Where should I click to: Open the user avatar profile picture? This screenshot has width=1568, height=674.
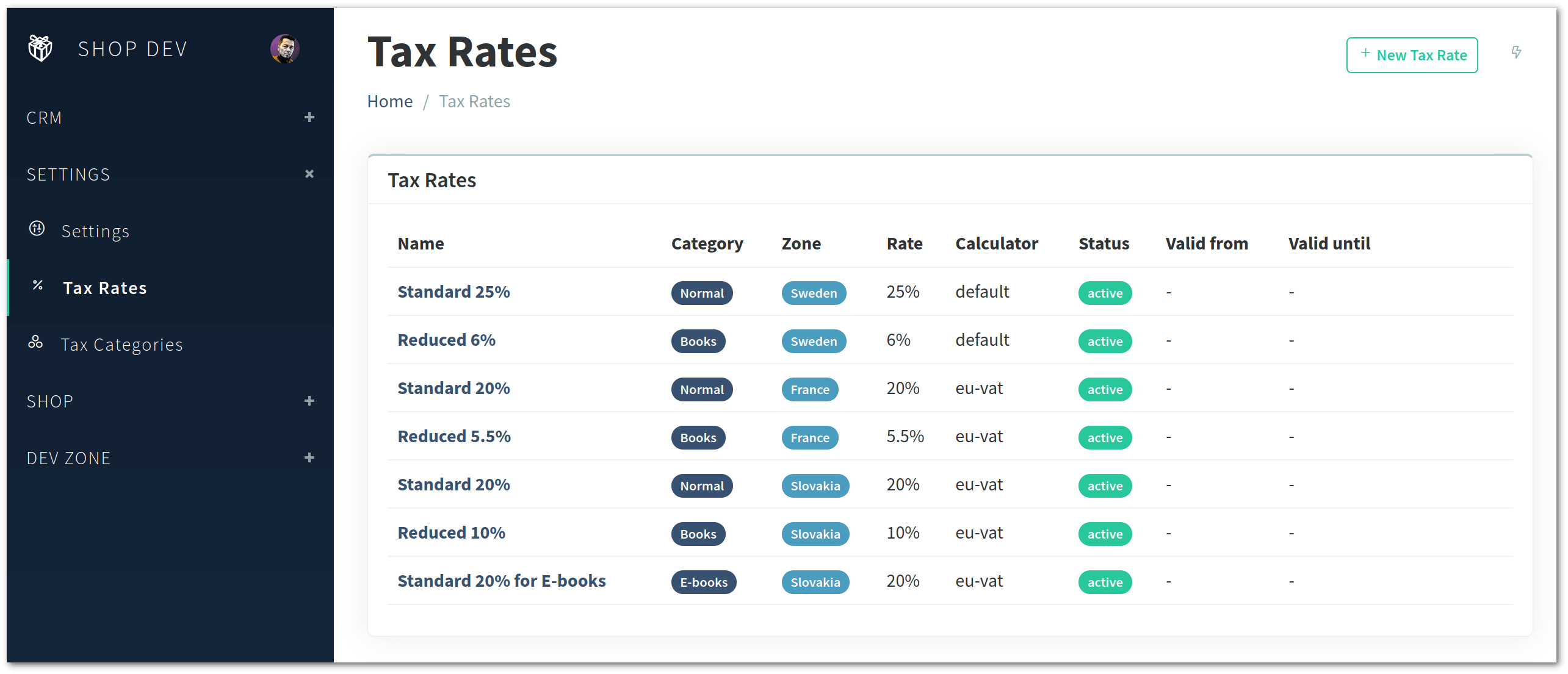(x=285, y=49)
